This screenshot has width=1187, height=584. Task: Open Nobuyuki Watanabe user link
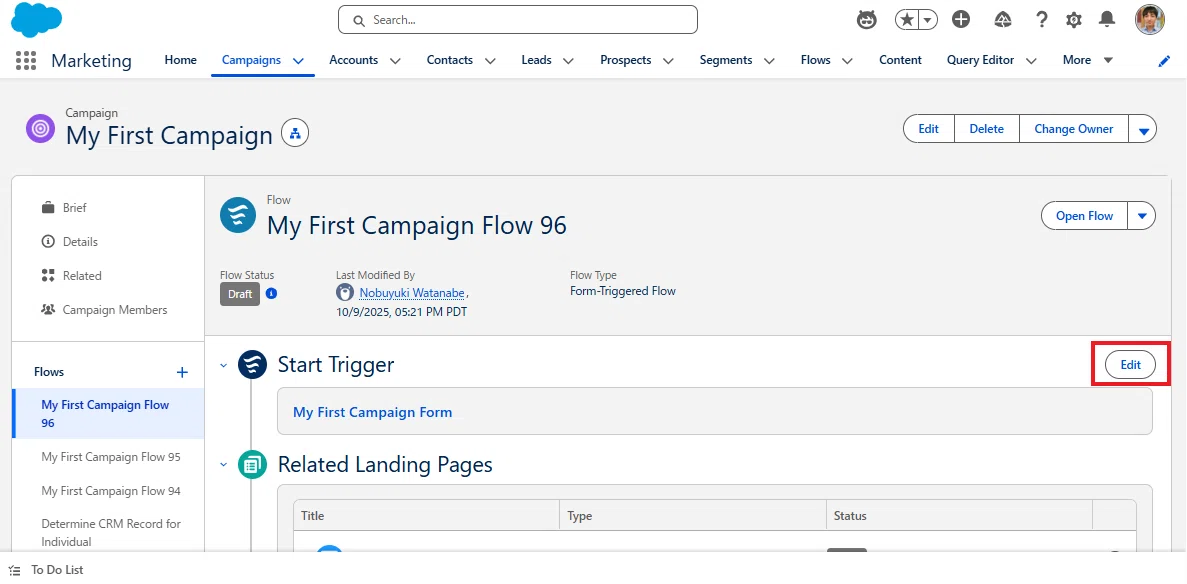413,293
